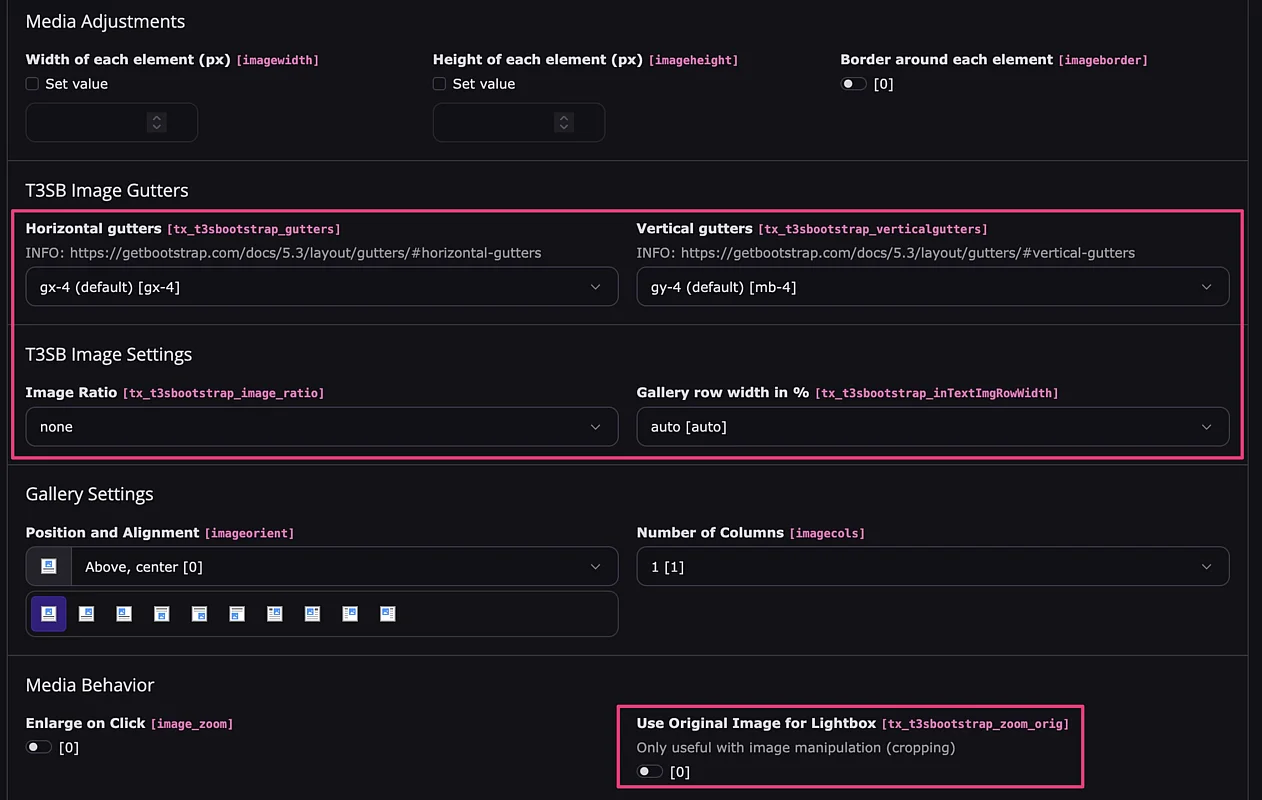Check 'Set value' for element width
Screen dimensions: 1262x800
coord(33,84)
